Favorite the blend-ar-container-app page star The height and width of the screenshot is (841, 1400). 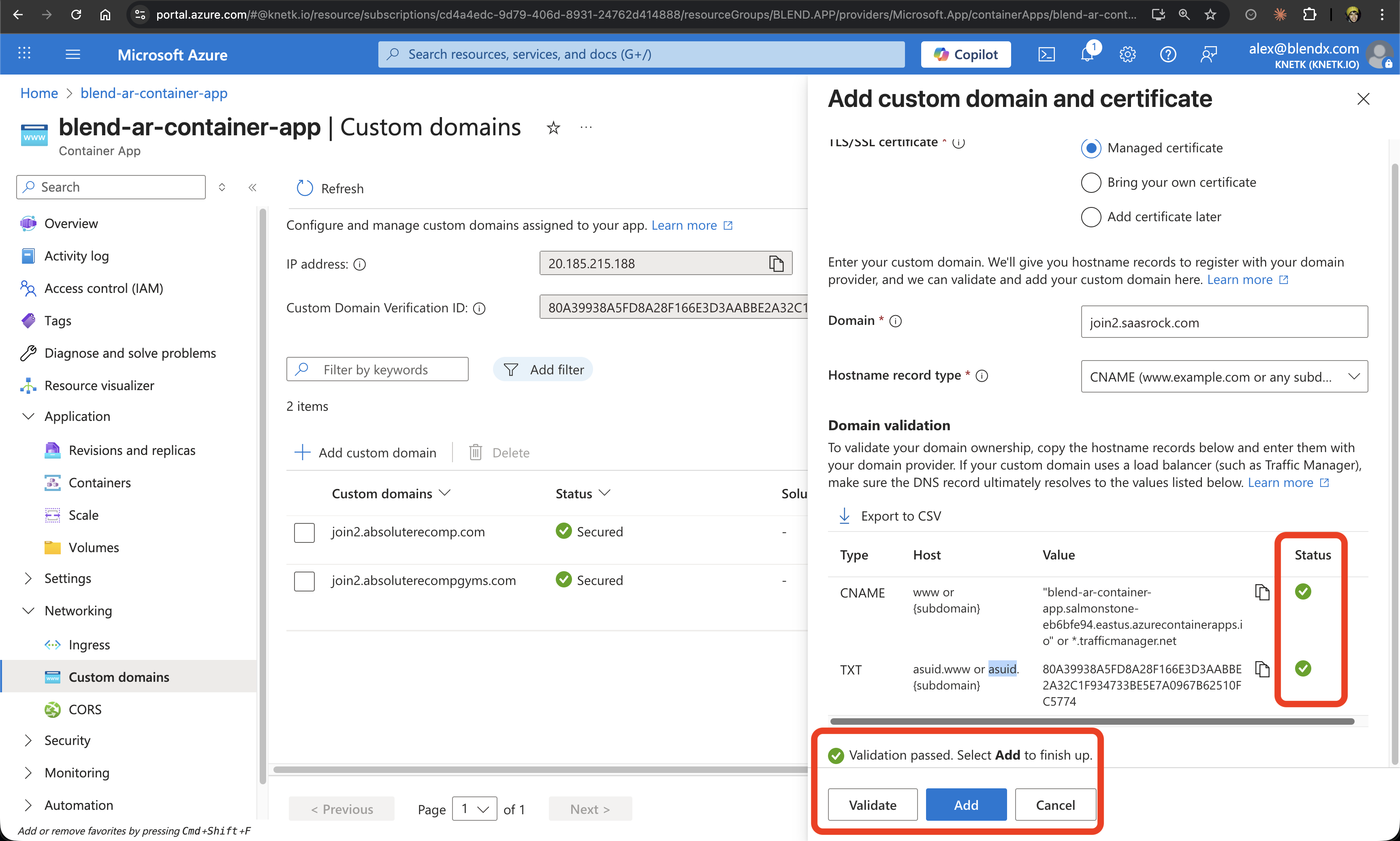pyautogui.click(x=553, y=128)
